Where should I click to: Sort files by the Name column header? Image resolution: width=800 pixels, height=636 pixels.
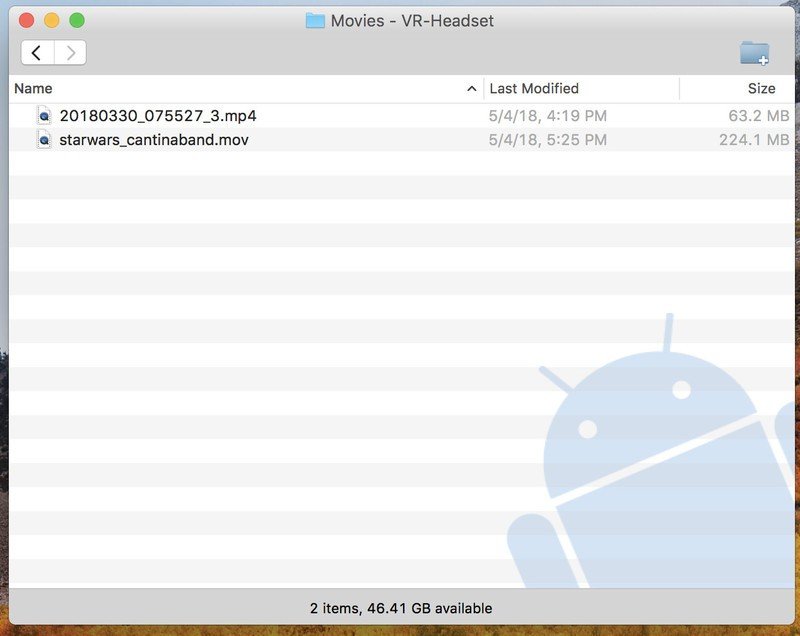coord(33,88)
